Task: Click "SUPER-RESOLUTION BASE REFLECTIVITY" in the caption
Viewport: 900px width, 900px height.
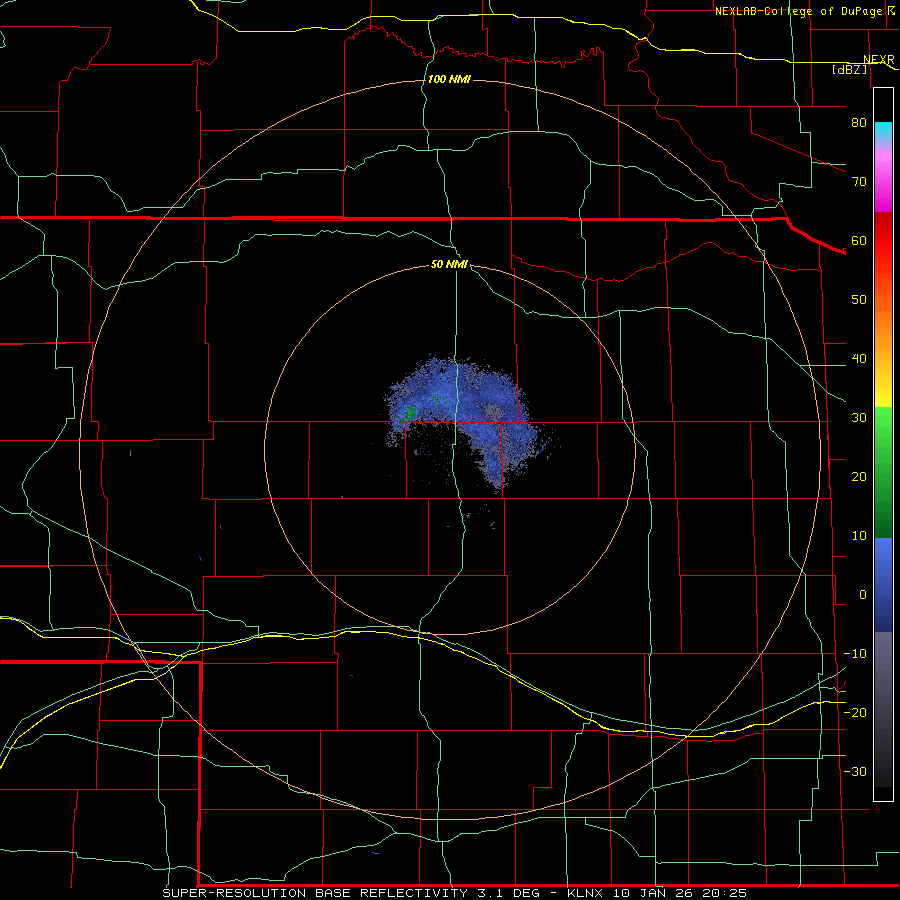Action: [x=315, y=893]
